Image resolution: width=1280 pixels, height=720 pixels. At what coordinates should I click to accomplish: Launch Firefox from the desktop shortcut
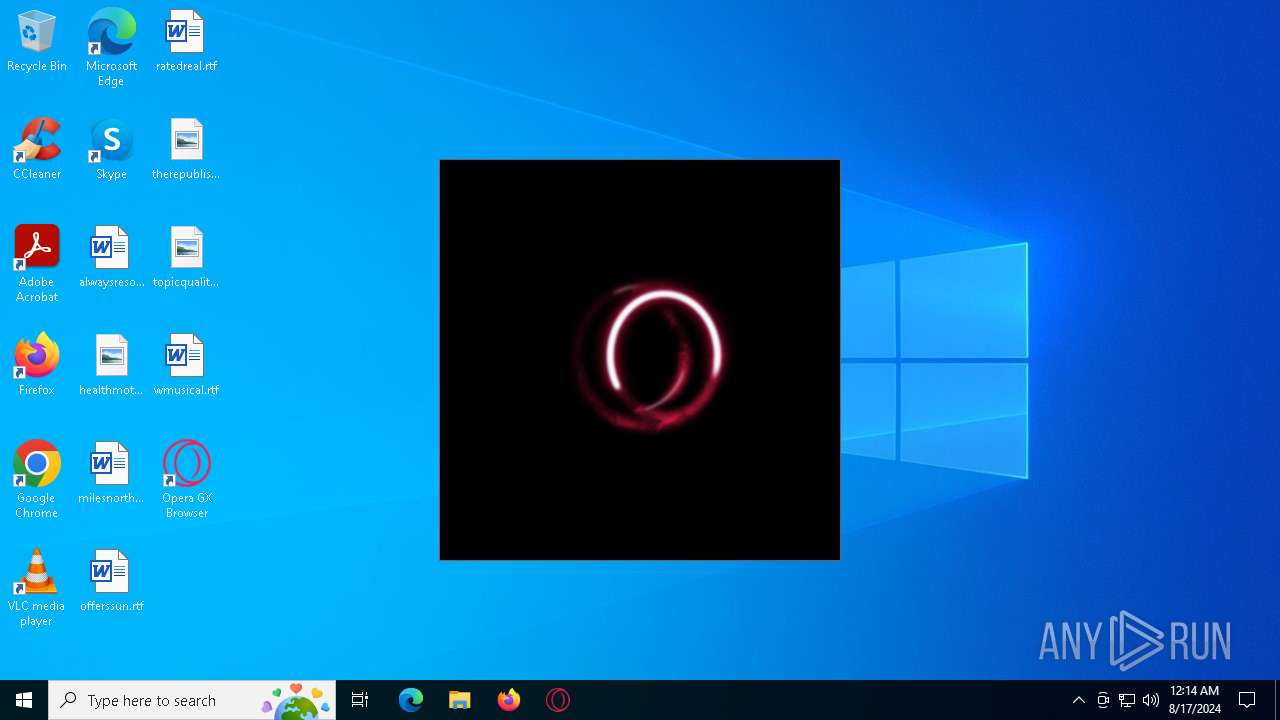point(37,366)
